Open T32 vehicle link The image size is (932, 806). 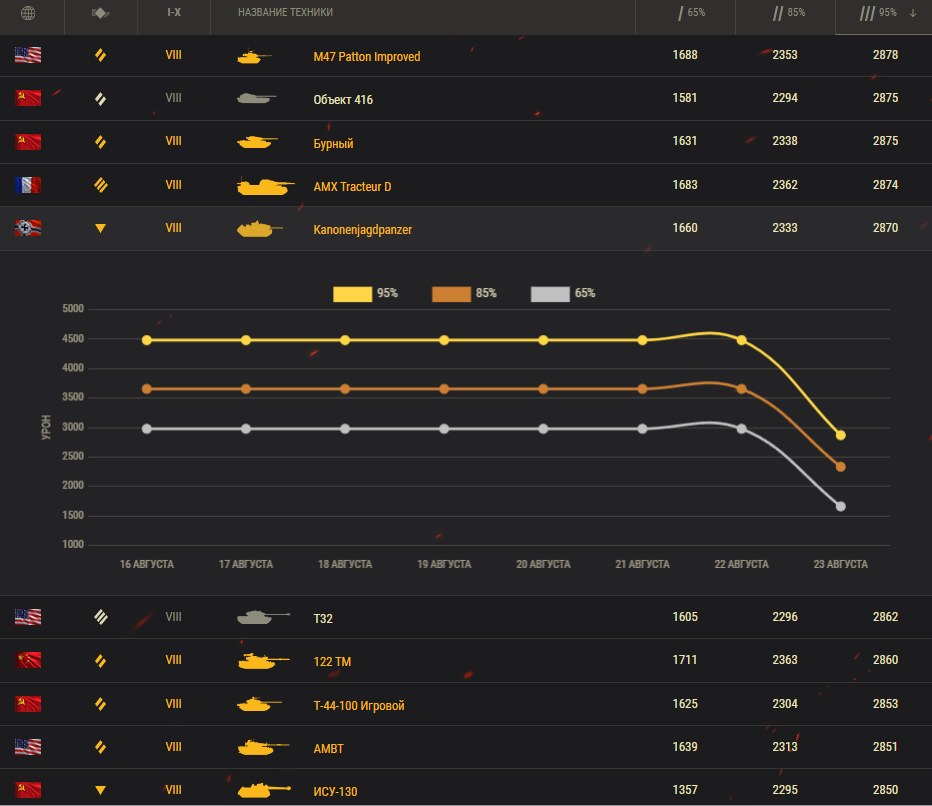[323, 619]
